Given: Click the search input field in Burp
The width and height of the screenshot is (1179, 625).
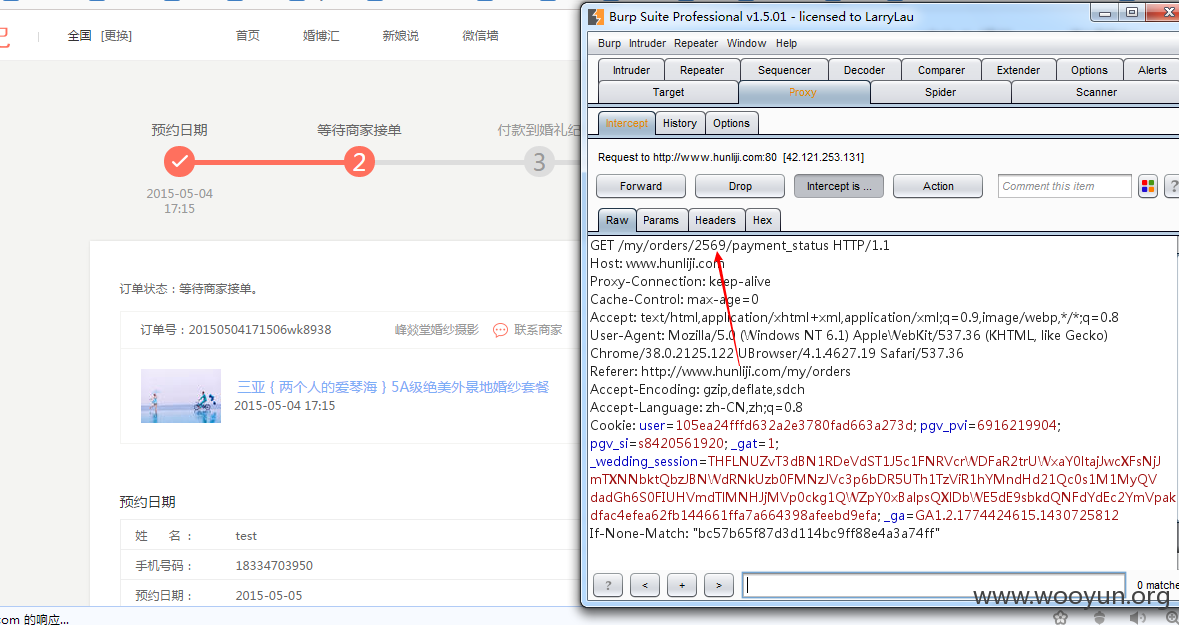Looking at the screenshot, I should click(933, 585).
